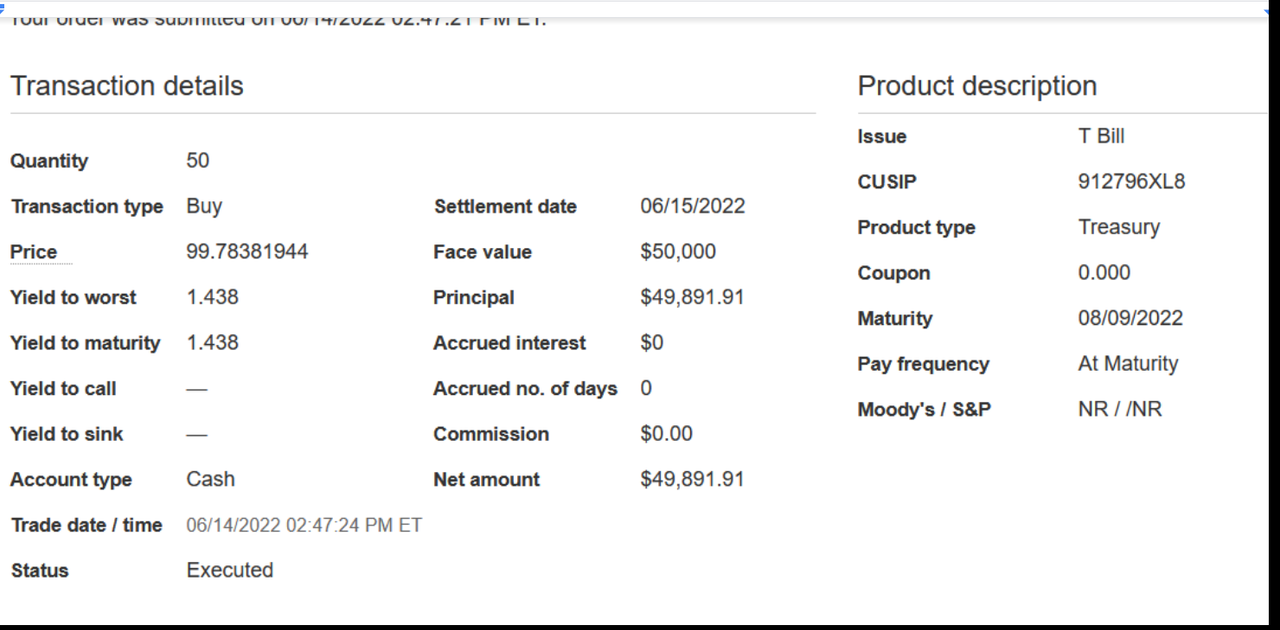The height and width of the screenshot is (630, 1280).
Task: Click the Account type Cash value
Action: (x=210, y=479)
